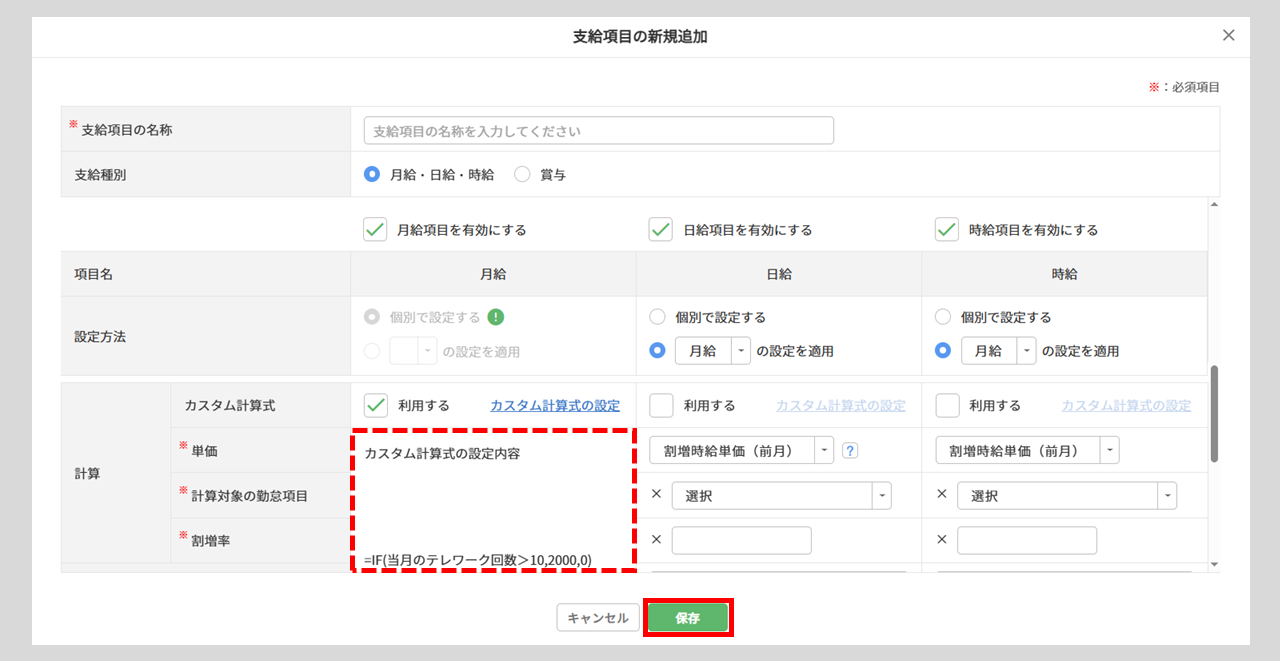The image size is (1280, 661).
Task: Check 利用する in the 時給 column
Action: pos(947,405)
